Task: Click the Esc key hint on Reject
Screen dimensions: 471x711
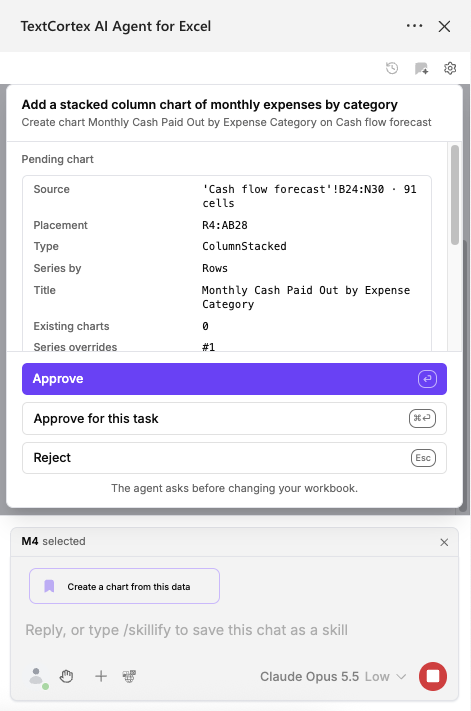Action: 423,458
